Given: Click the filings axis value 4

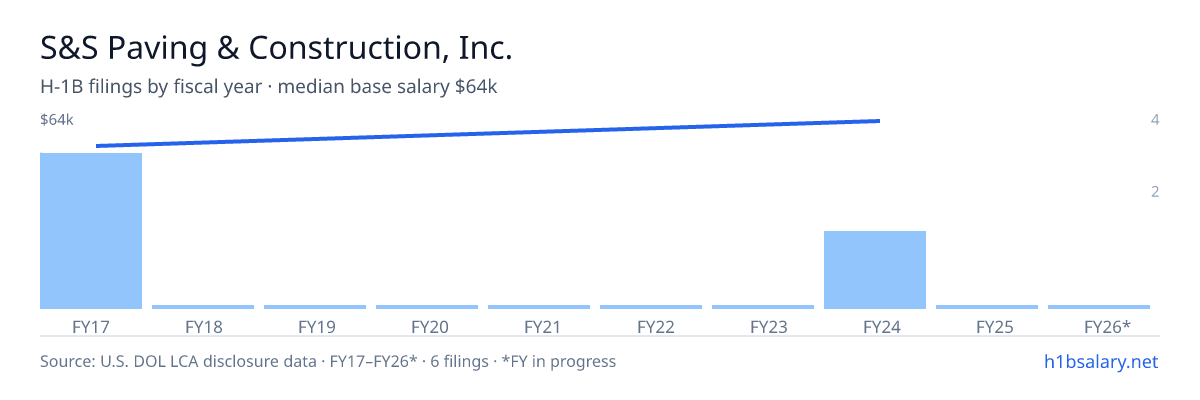Looking at the screenshot, I should point(1155,120).
